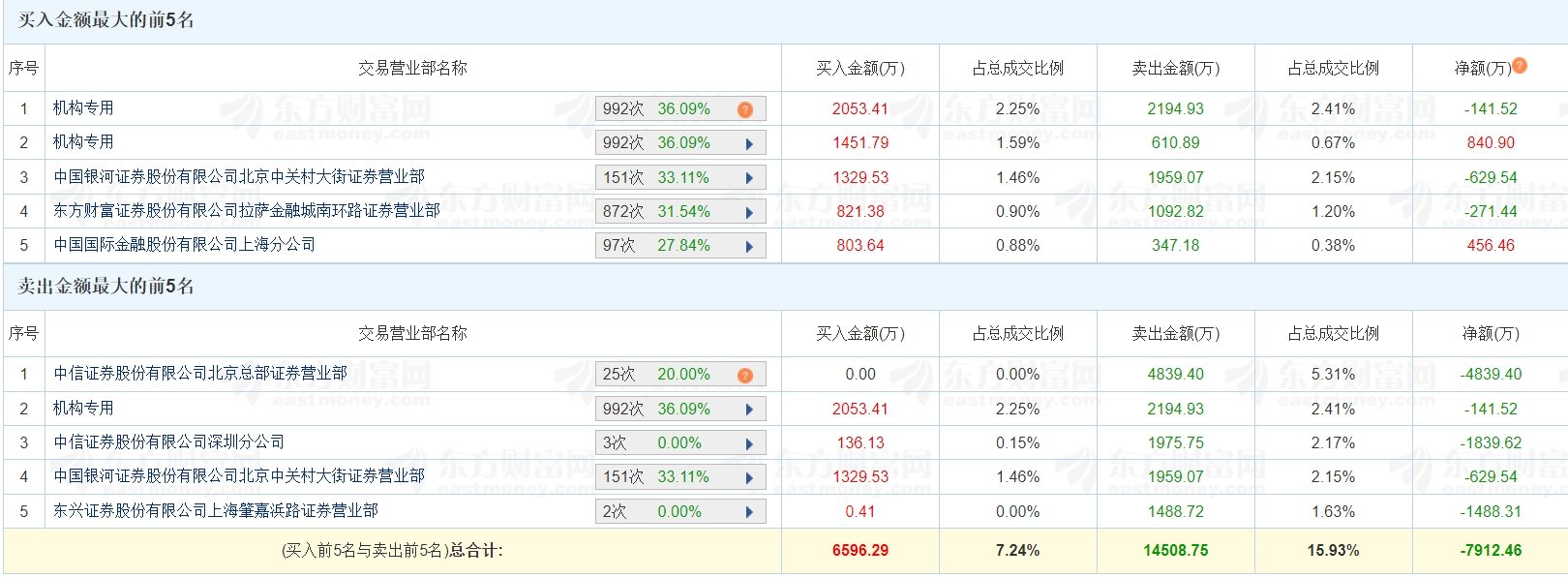
Task: Open 东兴证券上海肇嘉浜路证券营业部 link
Action: 216,510
